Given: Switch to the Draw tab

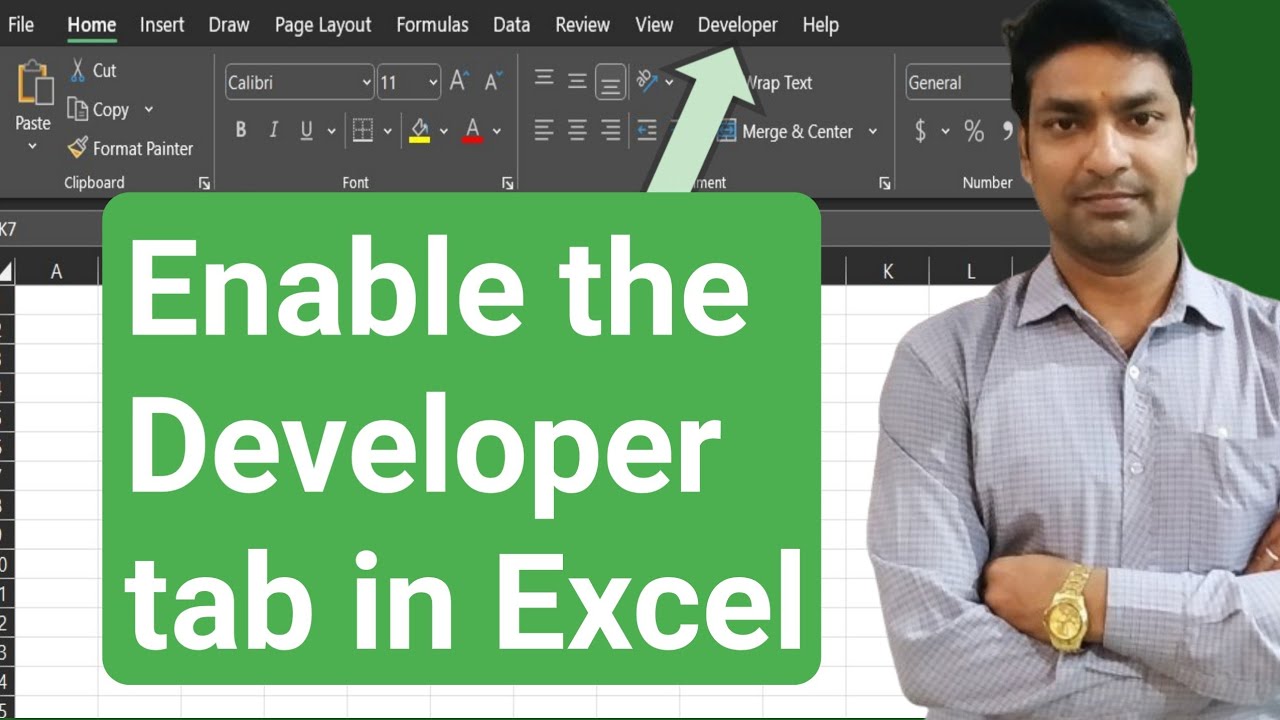Looking at the screenshot, I should 229,25.
